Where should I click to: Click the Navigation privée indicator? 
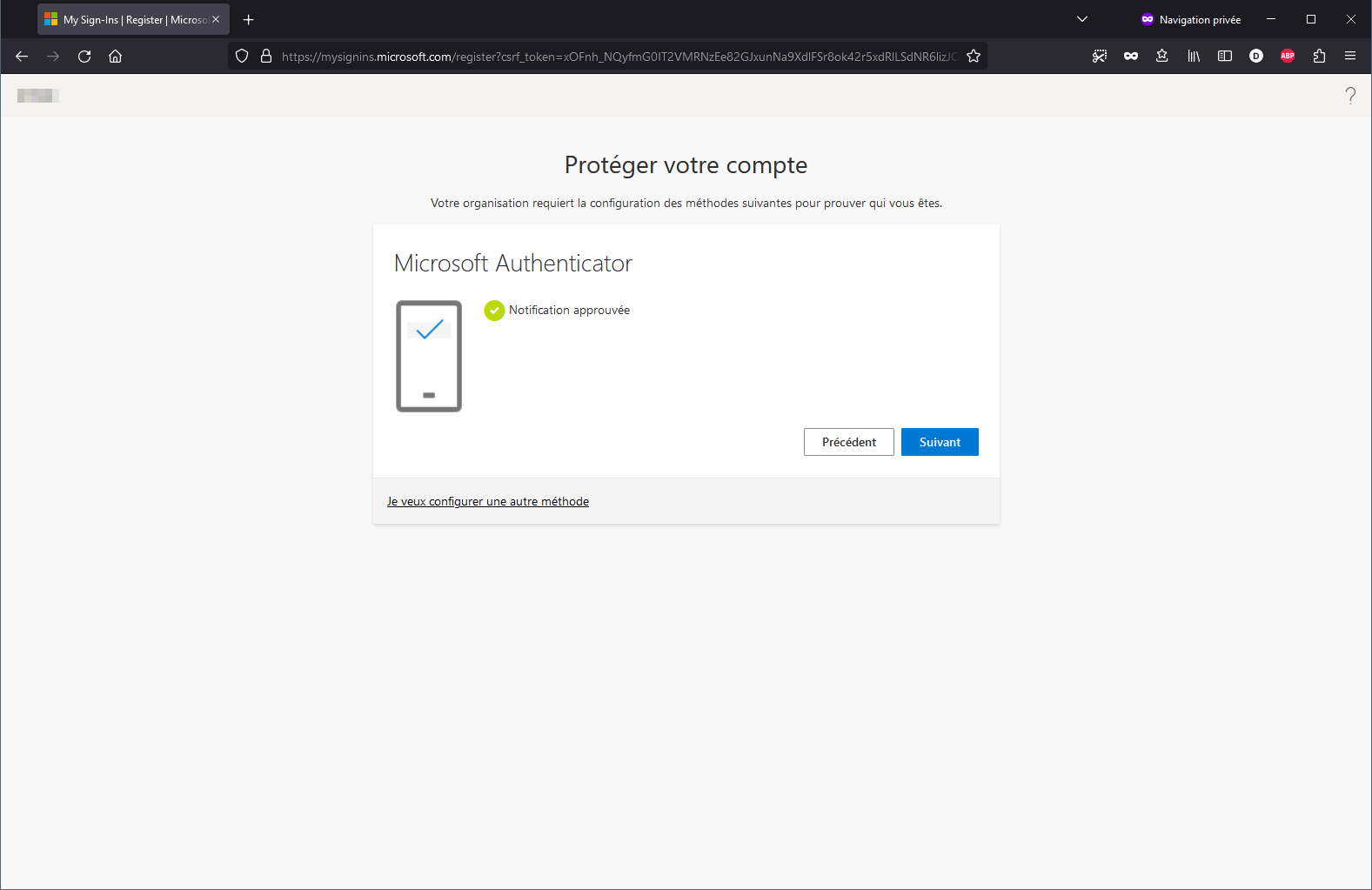pyautogui.click(x=1191, y=19)
